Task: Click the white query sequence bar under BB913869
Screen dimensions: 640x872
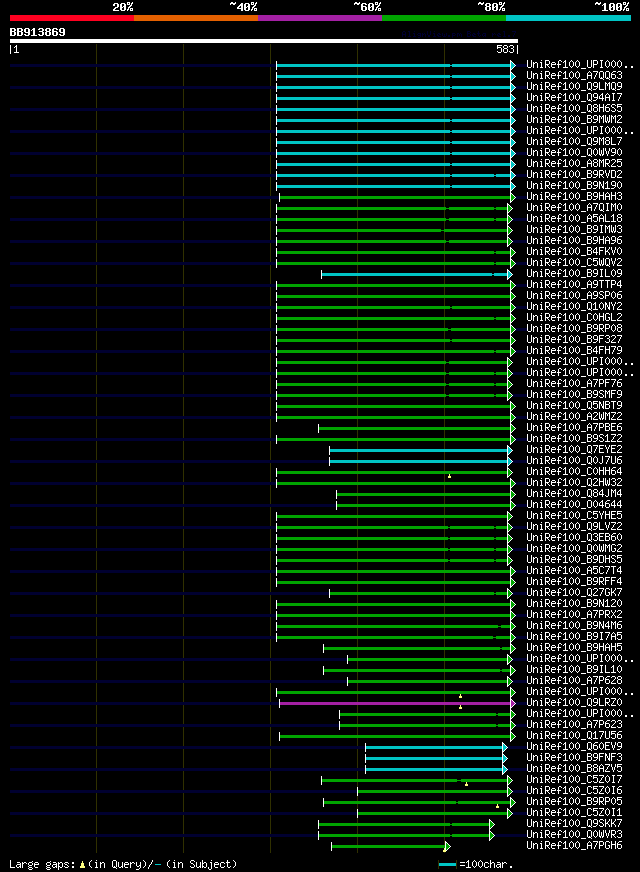Action: point(264,41)
